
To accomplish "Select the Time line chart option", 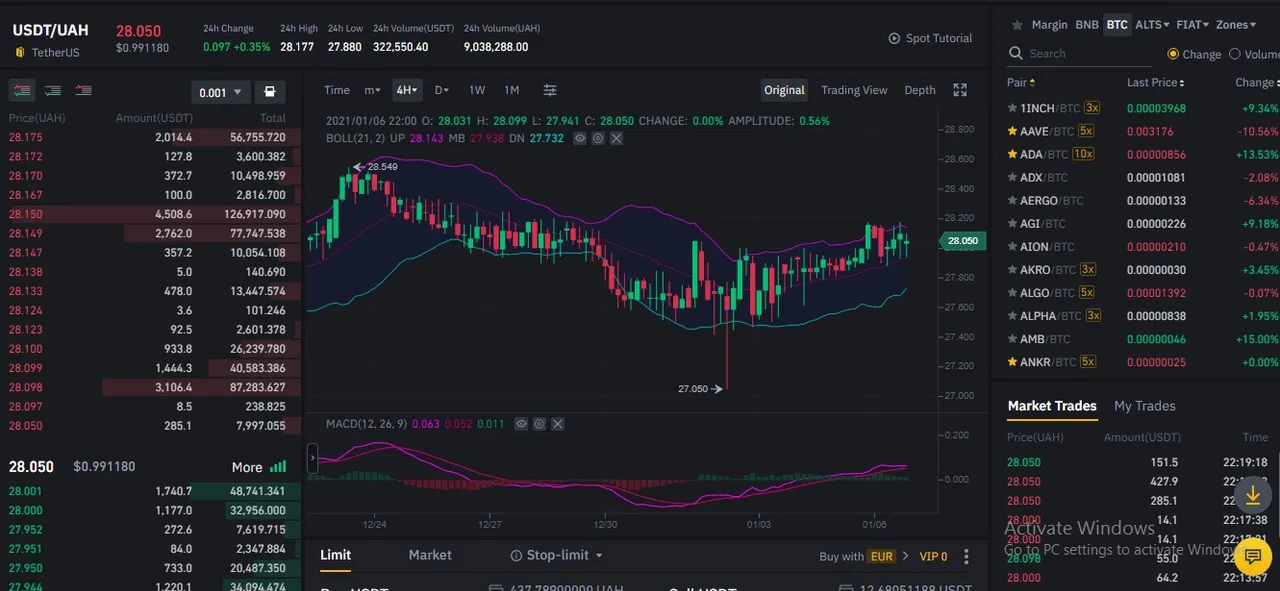I will coord(337,90).
